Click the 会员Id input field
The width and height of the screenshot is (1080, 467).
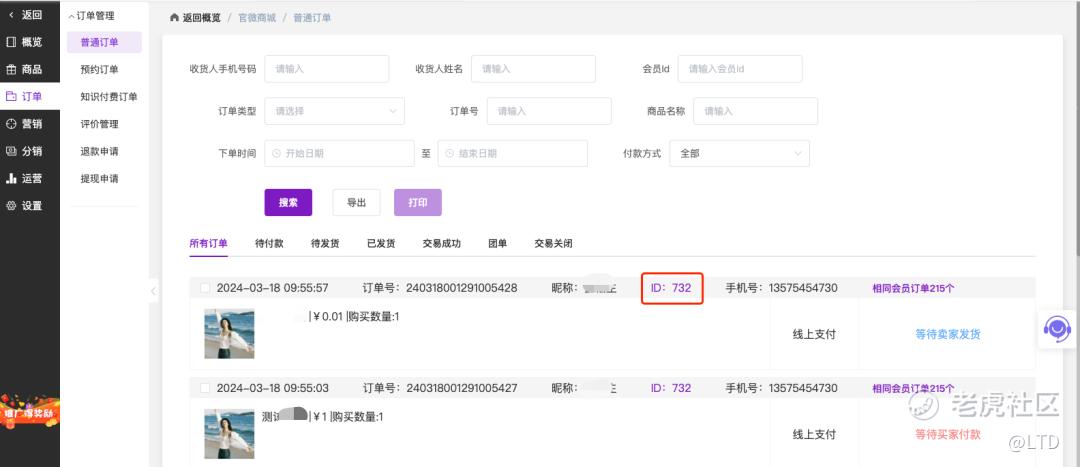(x=740, y=69)
